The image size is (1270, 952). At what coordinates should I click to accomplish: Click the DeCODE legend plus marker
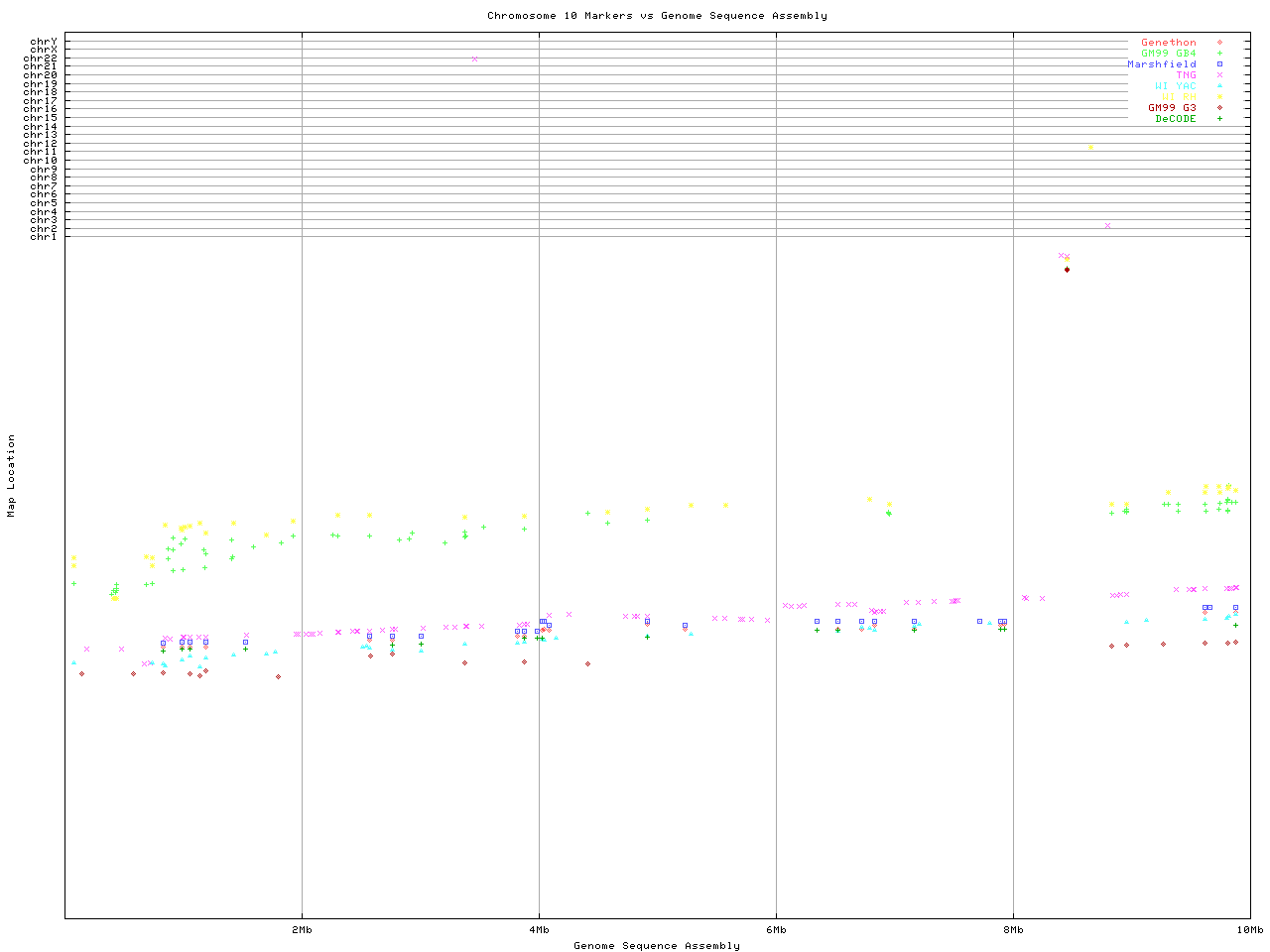pos(1219,119)
